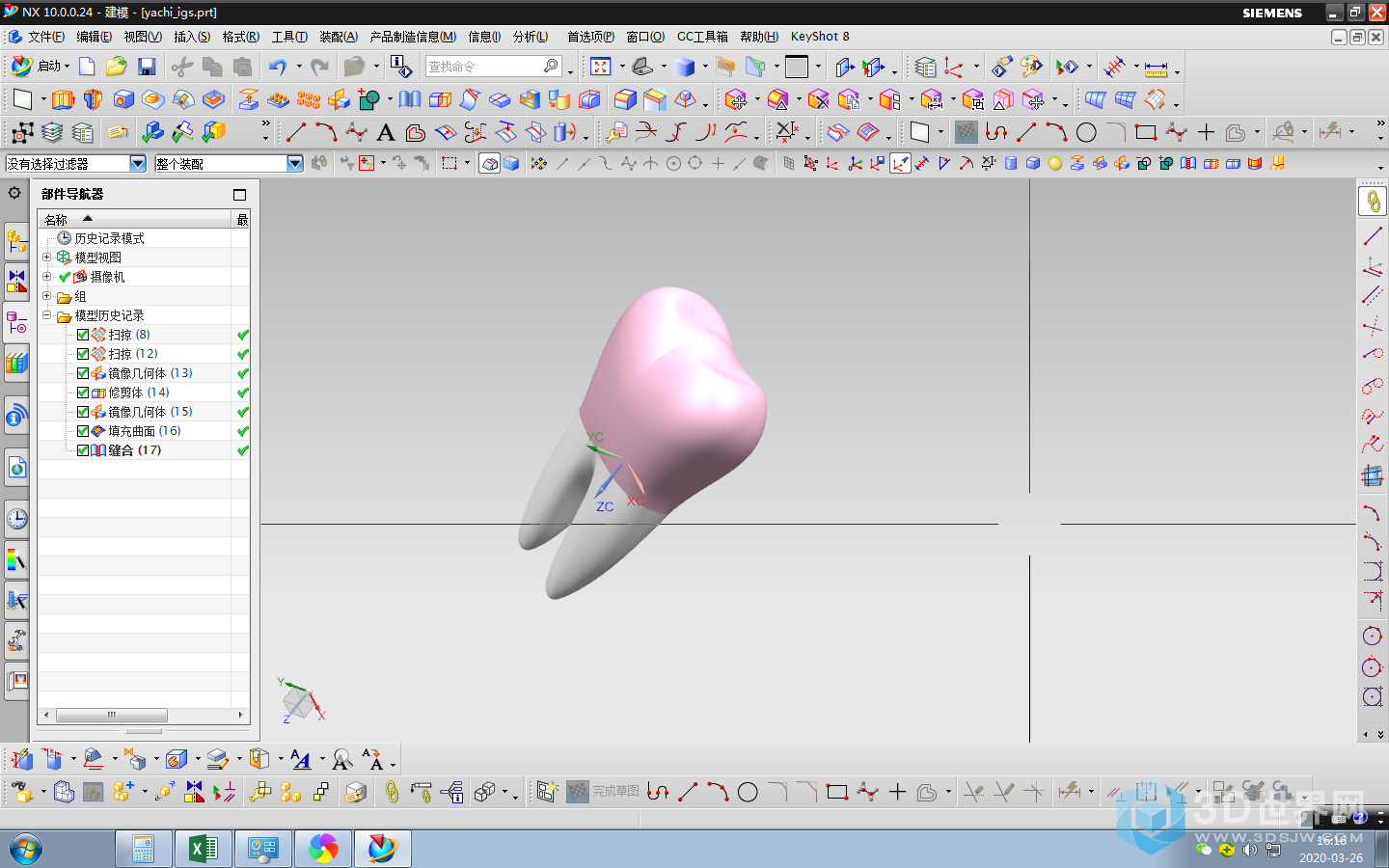This screenshot has width=1389, height=868.
Task: Select the Arc curve tool beside Line
Action: click(326, 132)
